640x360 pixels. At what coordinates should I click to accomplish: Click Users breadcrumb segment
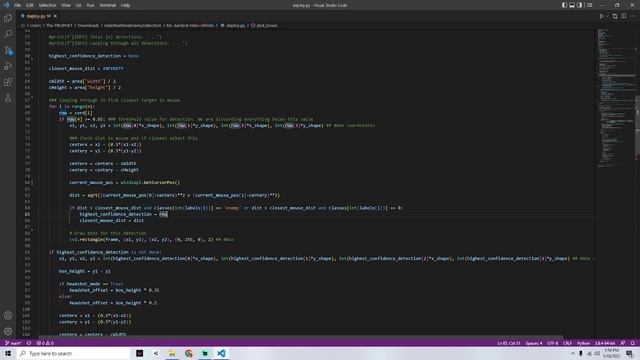pyautogui.click(x=36, y=25)
